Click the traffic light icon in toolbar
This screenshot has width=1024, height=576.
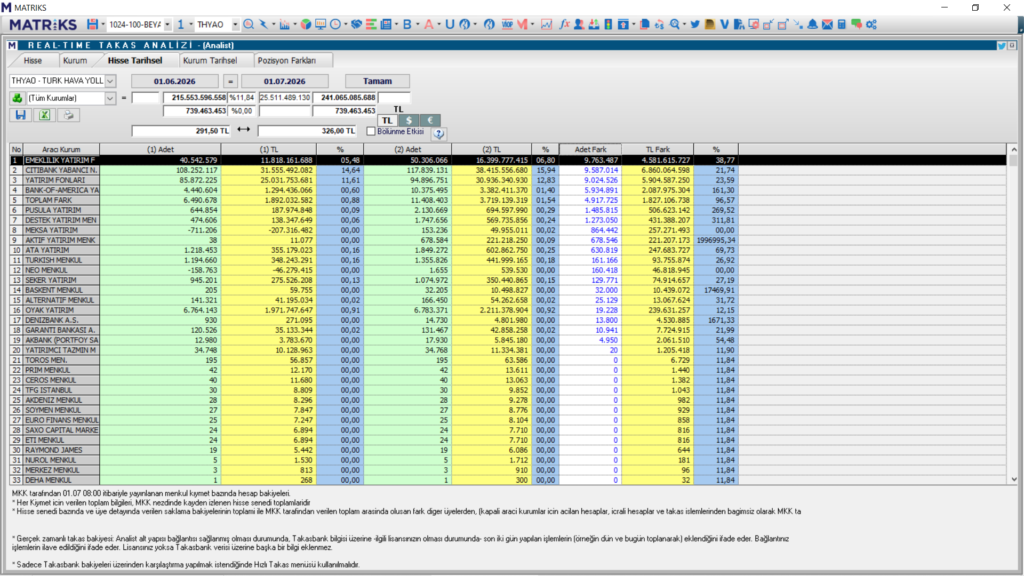(x=608, y=24)
